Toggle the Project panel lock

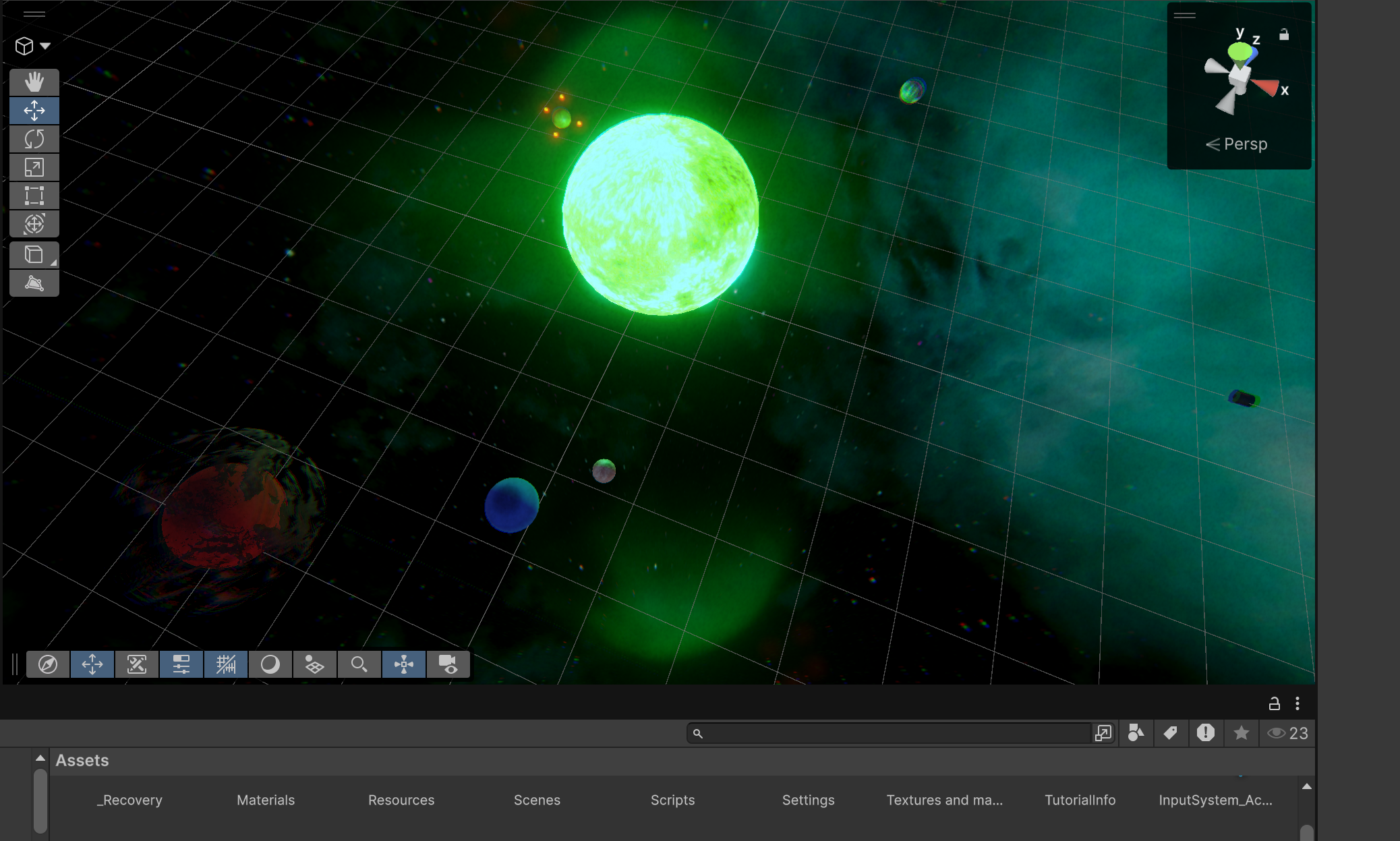point(1274,703)
